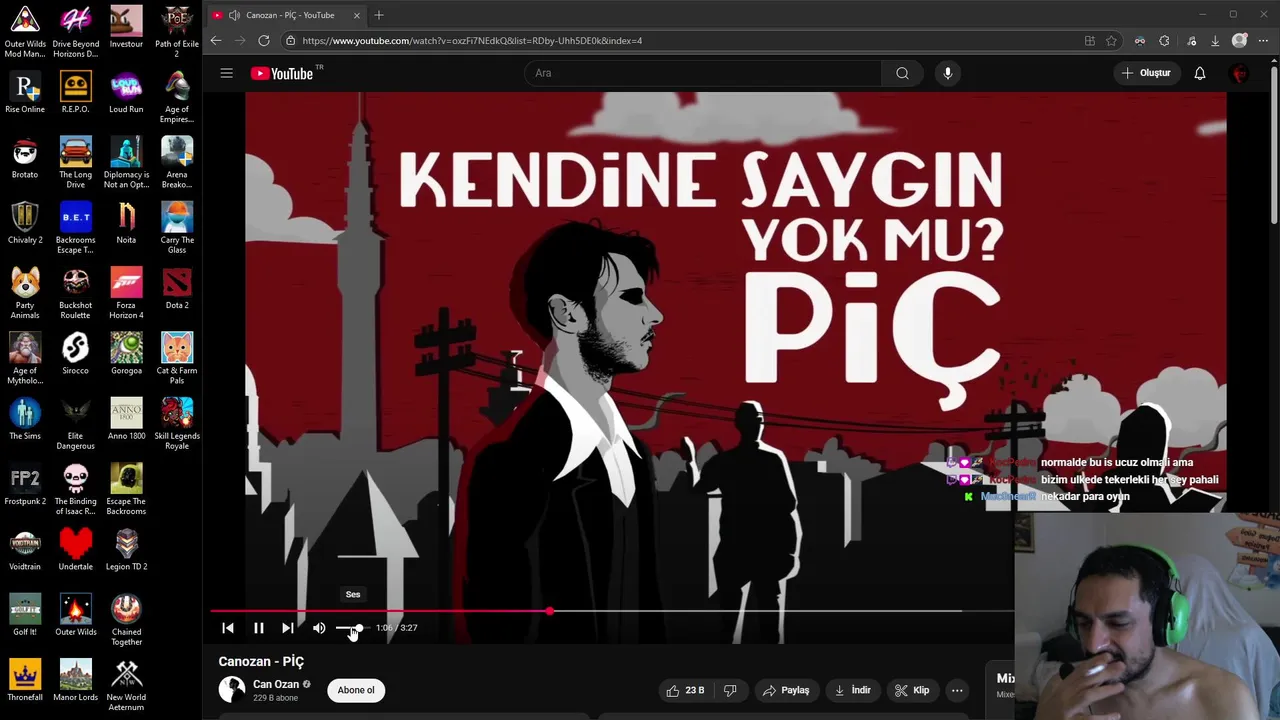This screenshot has height=720, width=1280.
Task: Open the Investour desktop icon
Action: point(126,27)
